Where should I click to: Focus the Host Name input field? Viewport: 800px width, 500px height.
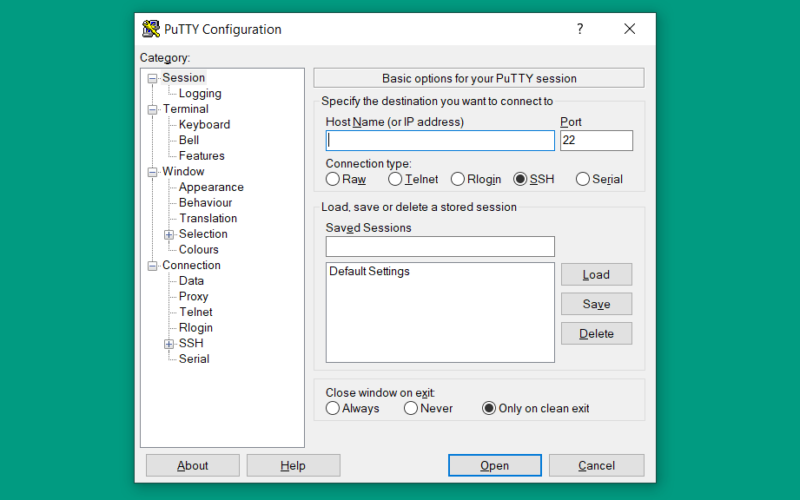tap(440, 141)
